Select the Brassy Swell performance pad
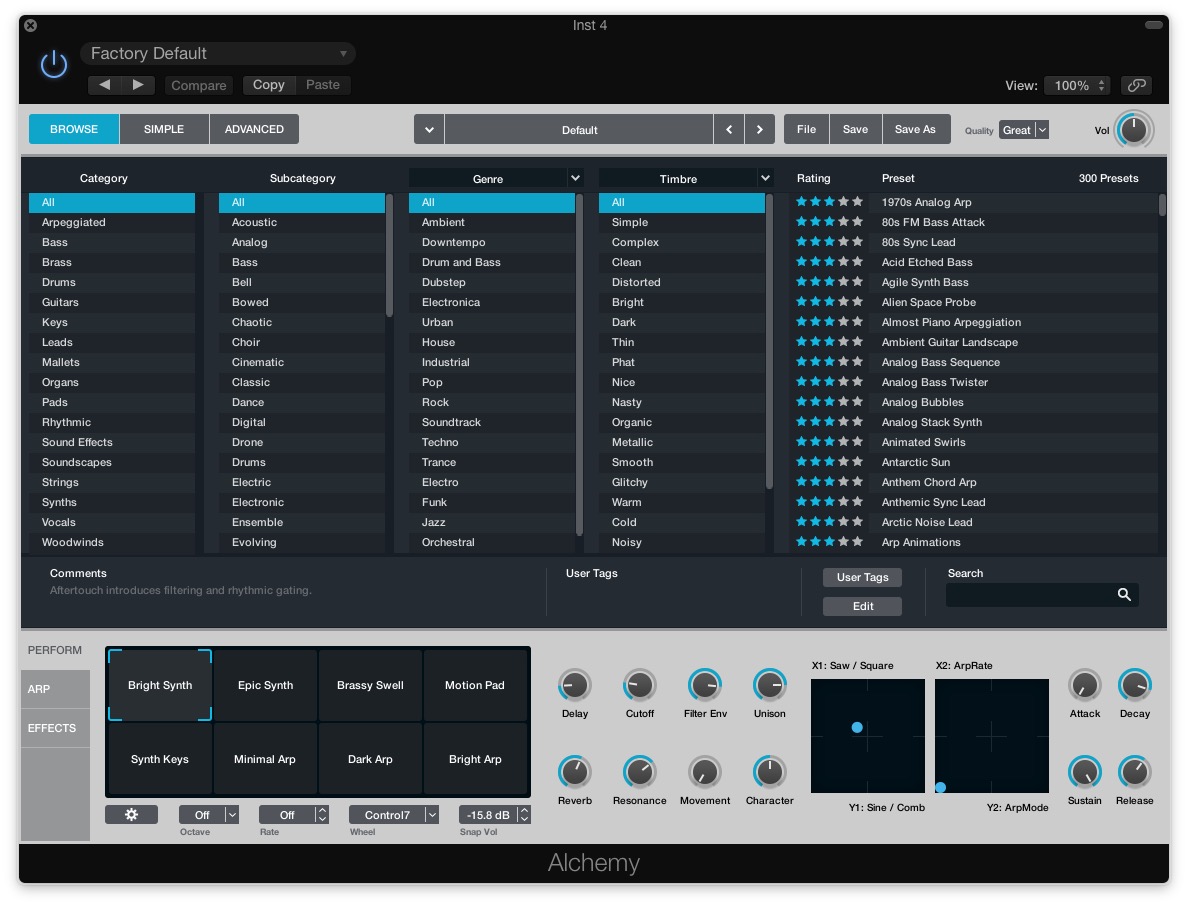Image resolution: width=1188 pixels, height=906 pixels. pyautogui.click(x=370, y=685)
